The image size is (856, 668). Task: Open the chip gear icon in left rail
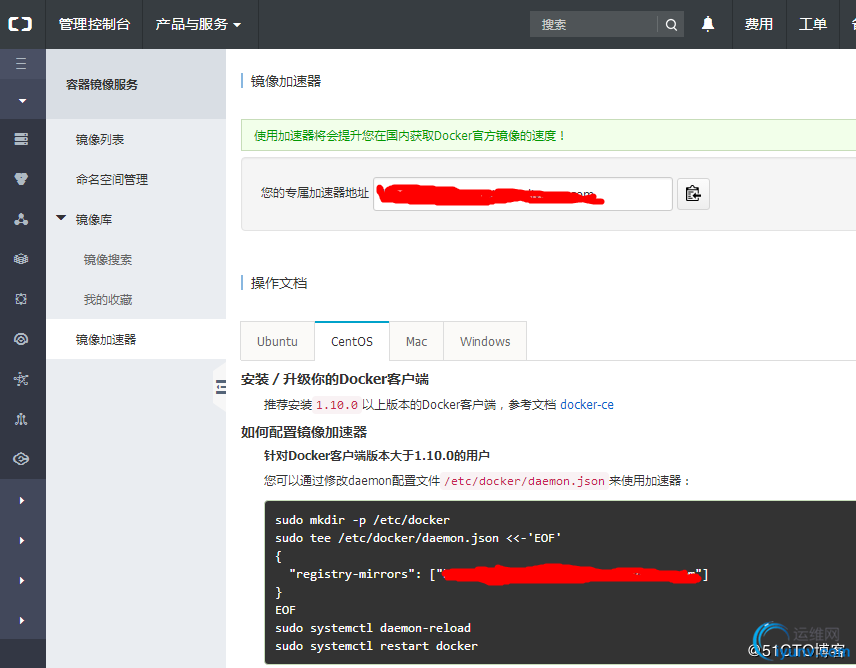(x=21, y=299)
